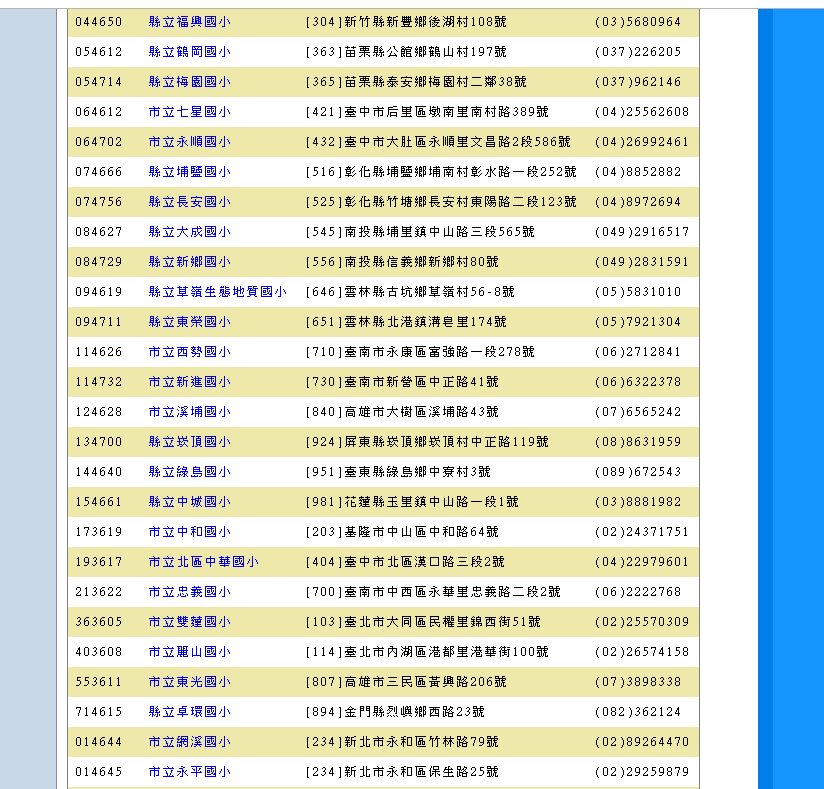Open the 市立溪埔國小 school link
This screenshot has height=789, width=824.
[x=189, y=412]
